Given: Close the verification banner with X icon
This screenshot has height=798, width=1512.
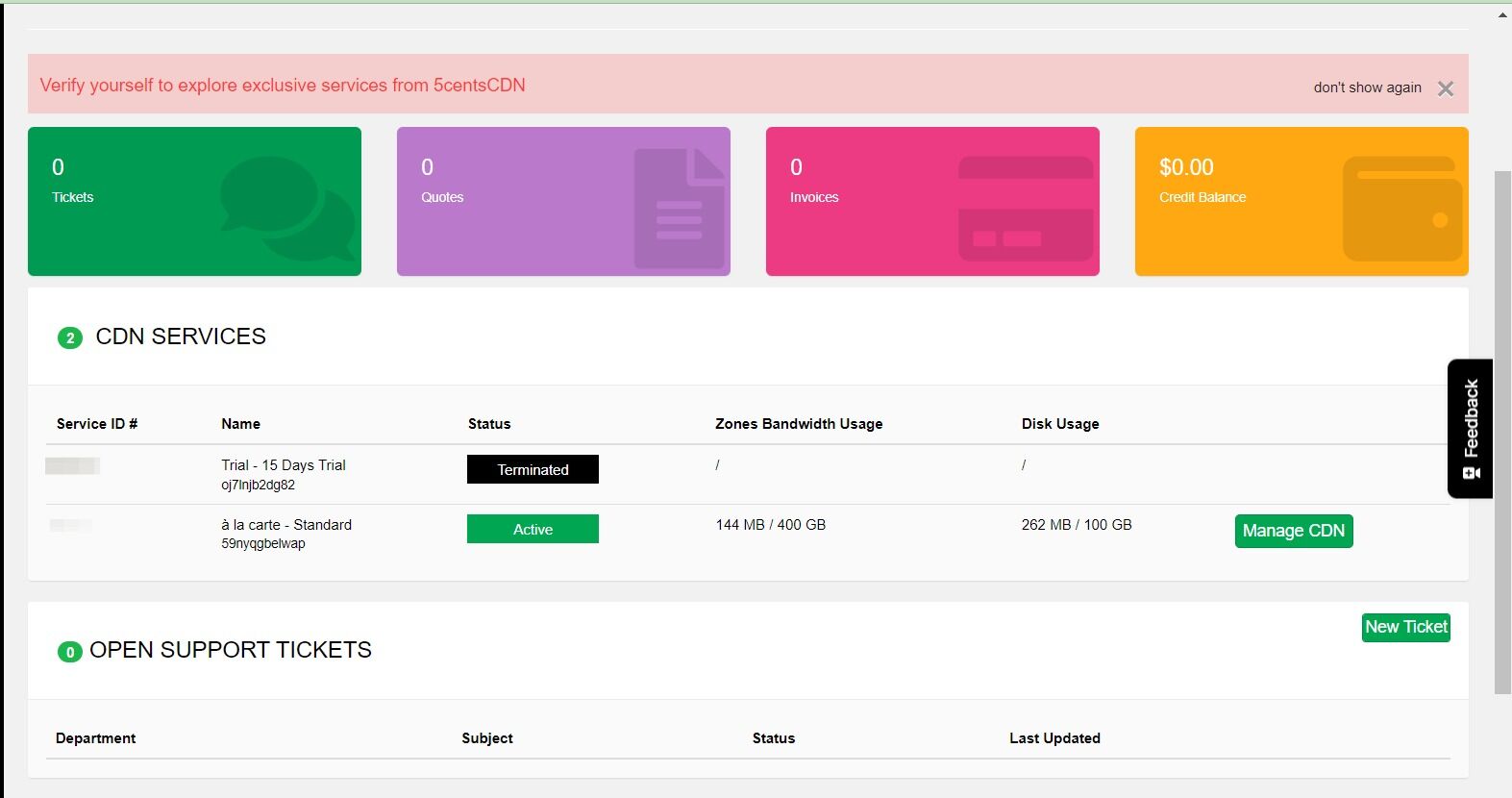Looking at the screenshot, I should click(1445, 88).
